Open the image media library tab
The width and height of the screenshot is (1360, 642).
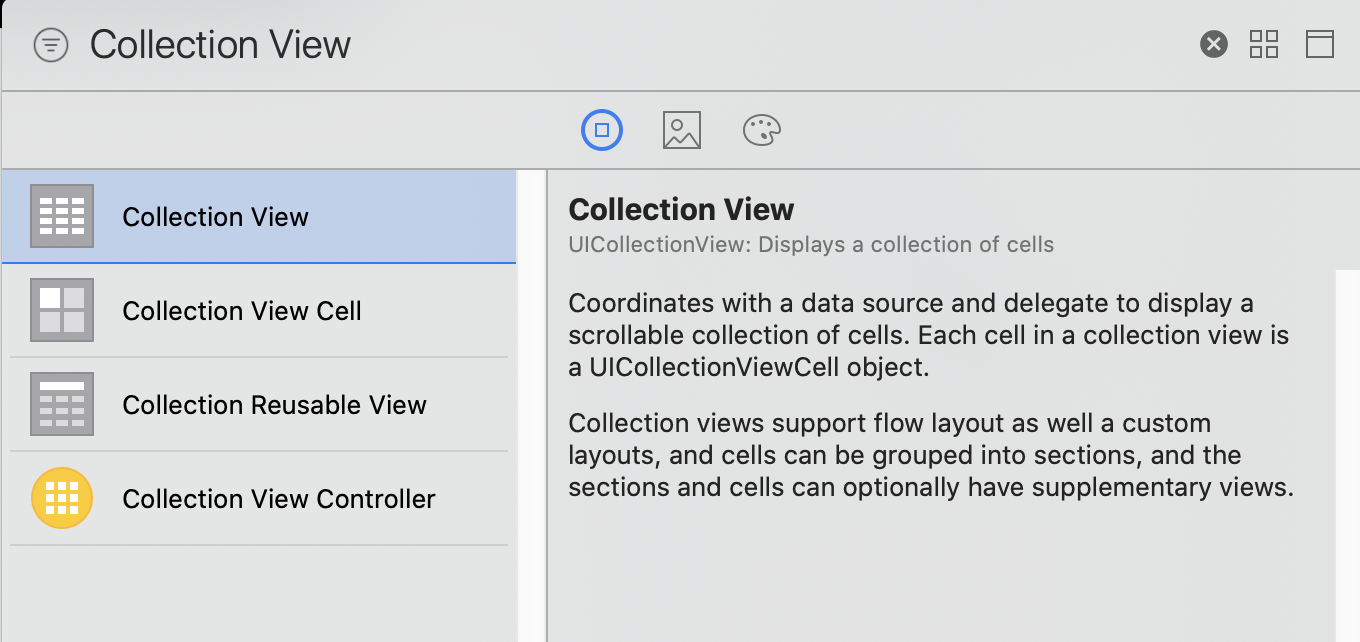pyautogui.click(x=681, y=130)
